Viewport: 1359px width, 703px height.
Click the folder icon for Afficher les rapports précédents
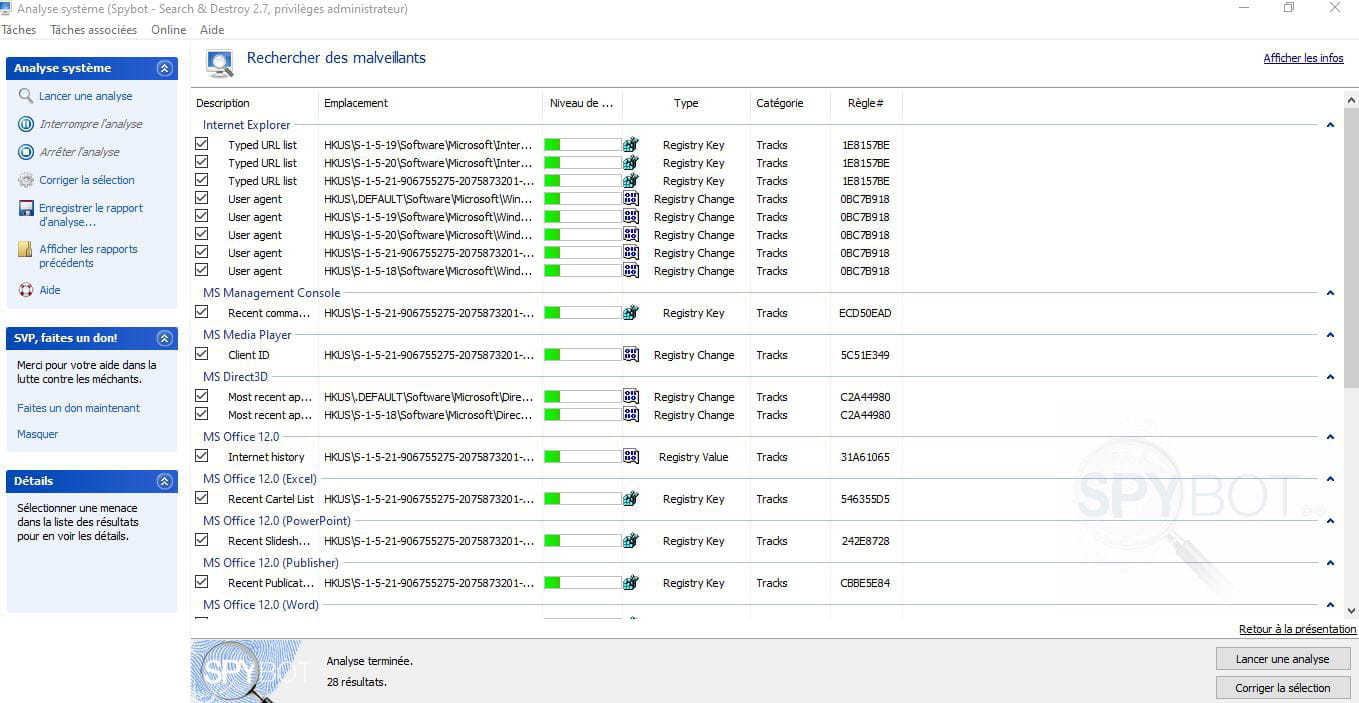pyautogui.click(x=26, y=249)
